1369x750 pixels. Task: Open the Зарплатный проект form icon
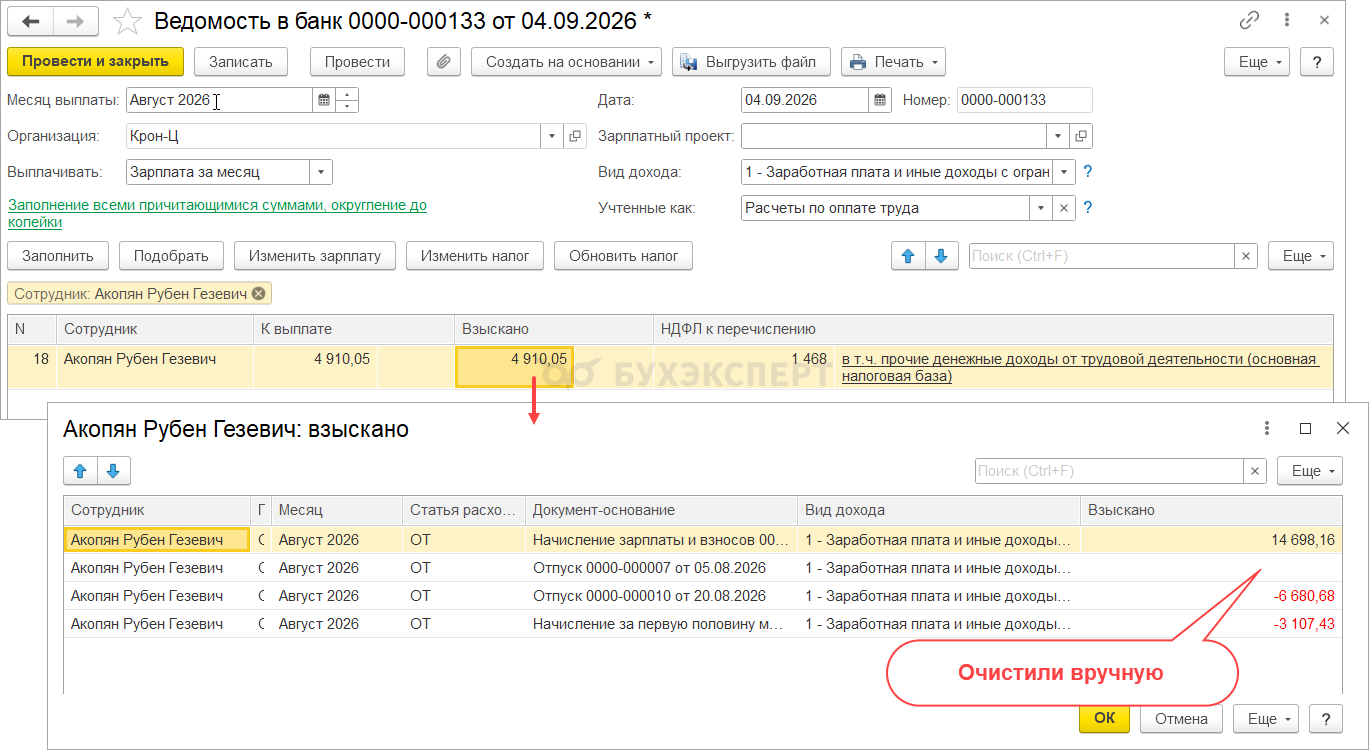tap(1082, 136)
